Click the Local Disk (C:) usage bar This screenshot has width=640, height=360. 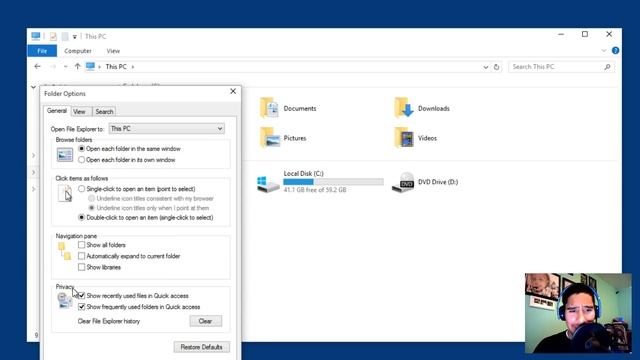[333, 182]
